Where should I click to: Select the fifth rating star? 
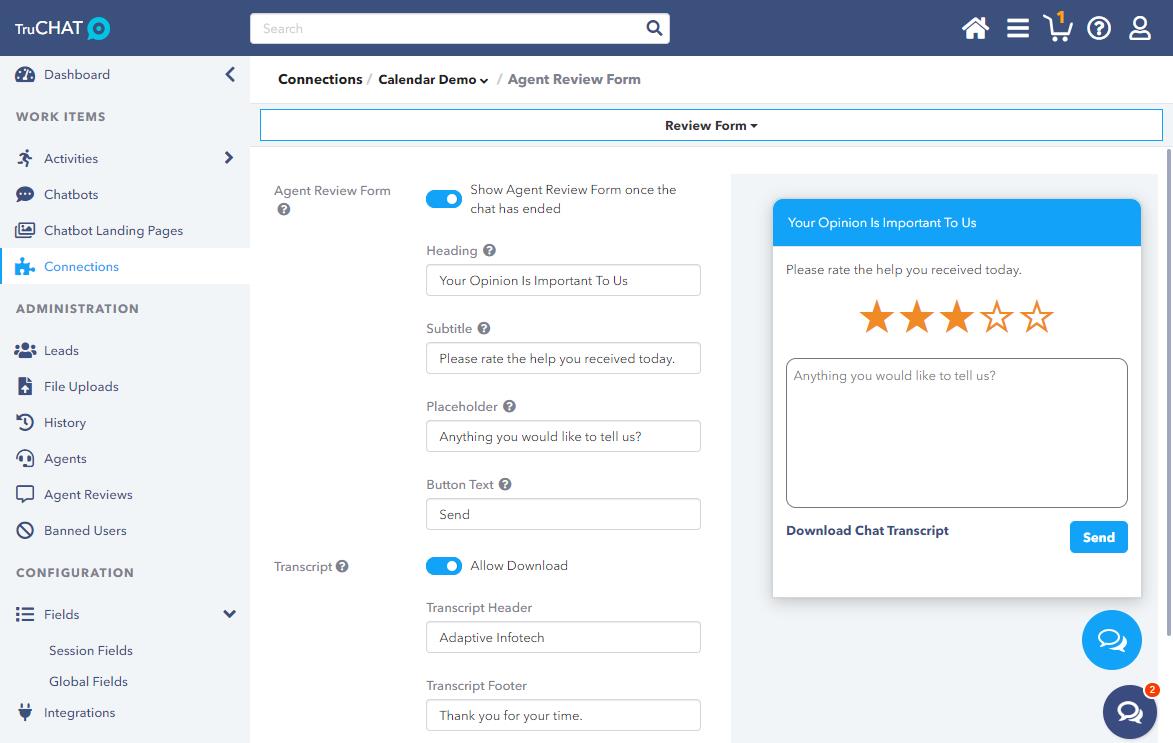pos(1037,317)
